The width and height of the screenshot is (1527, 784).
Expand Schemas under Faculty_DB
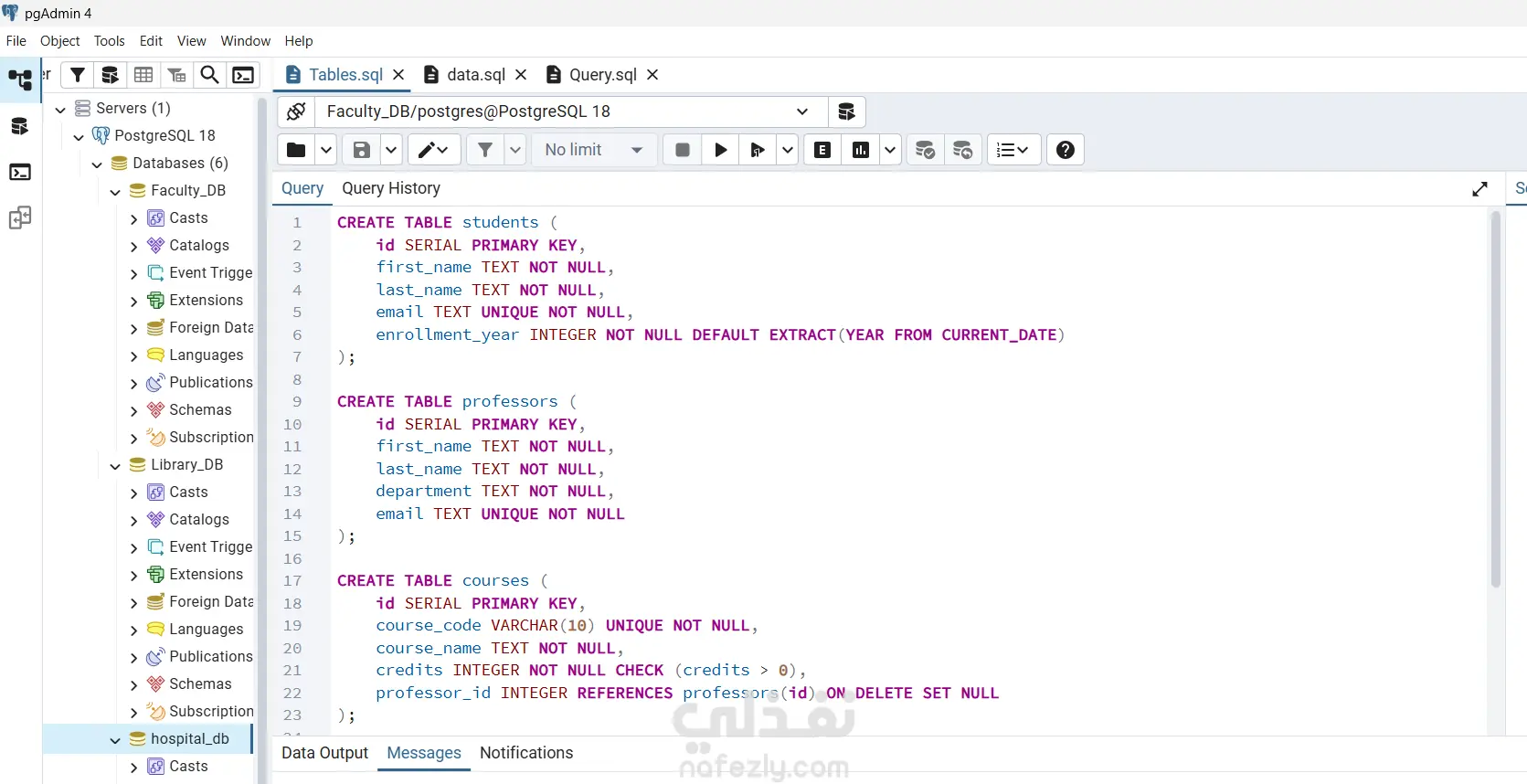coord(133,410)
